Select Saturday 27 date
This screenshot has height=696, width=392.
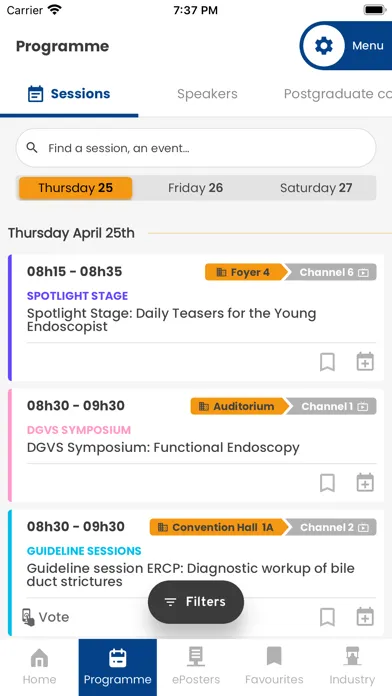click(316, 188)
